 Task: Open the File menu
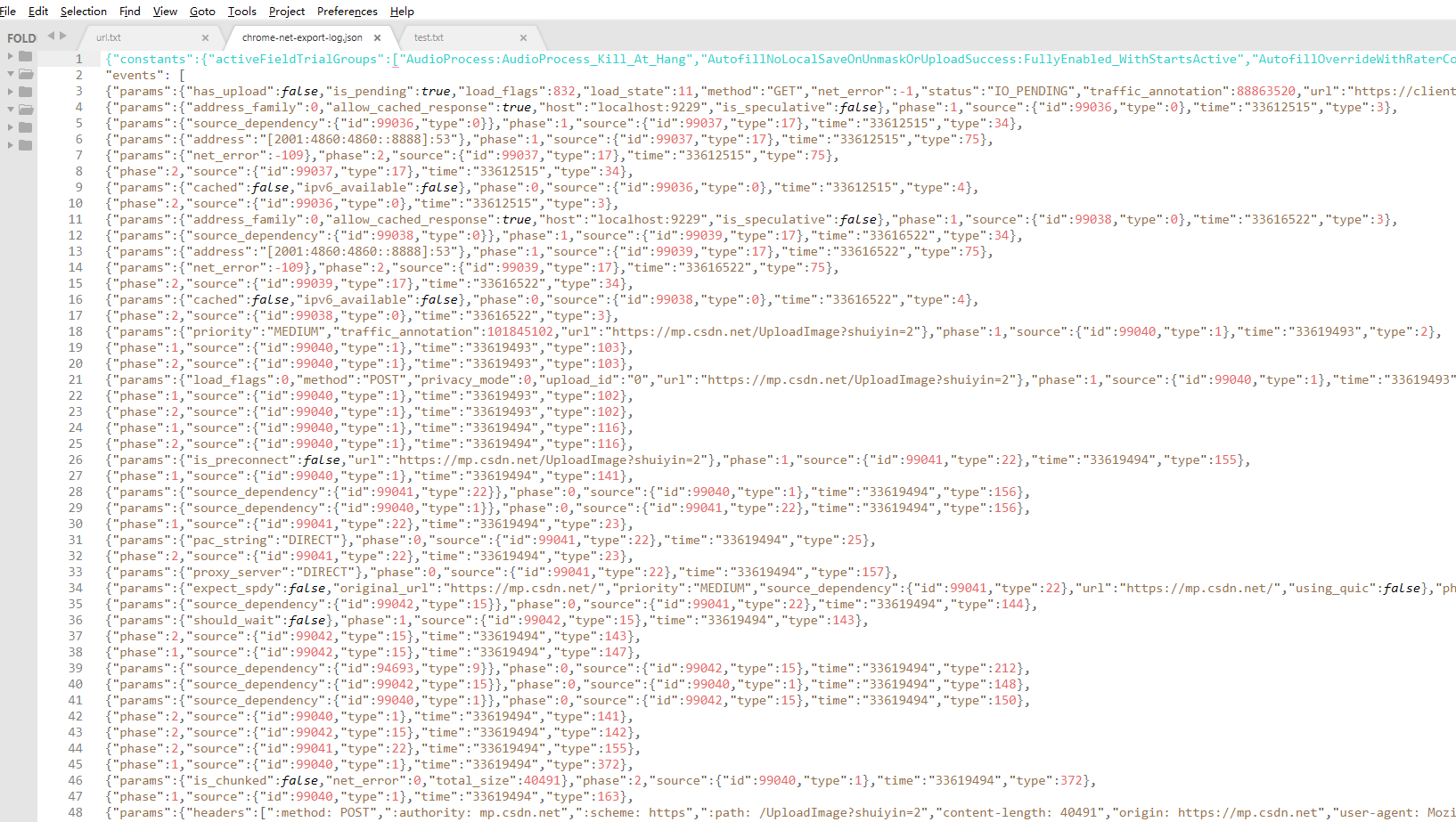(x=7, y=12)
